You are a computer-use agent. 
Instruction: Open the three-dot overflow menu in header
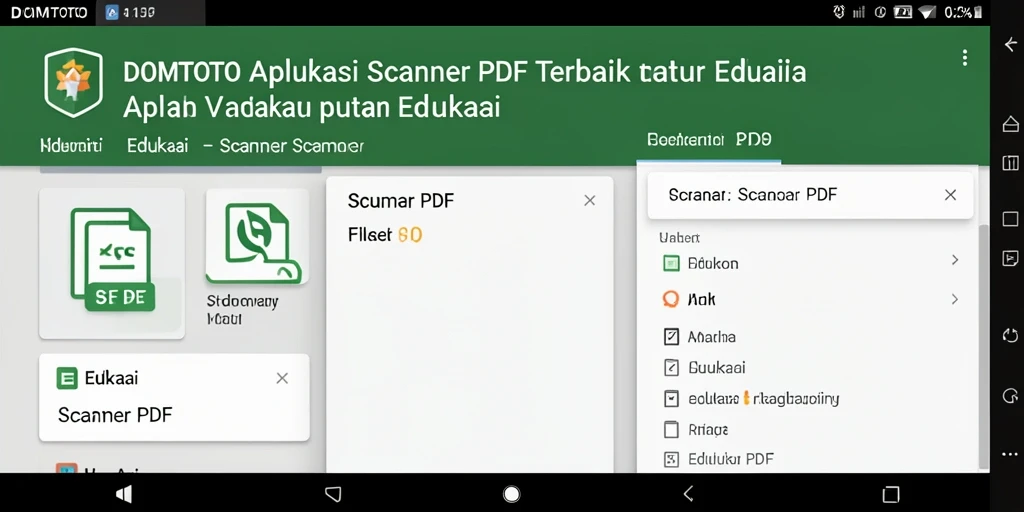965,58
